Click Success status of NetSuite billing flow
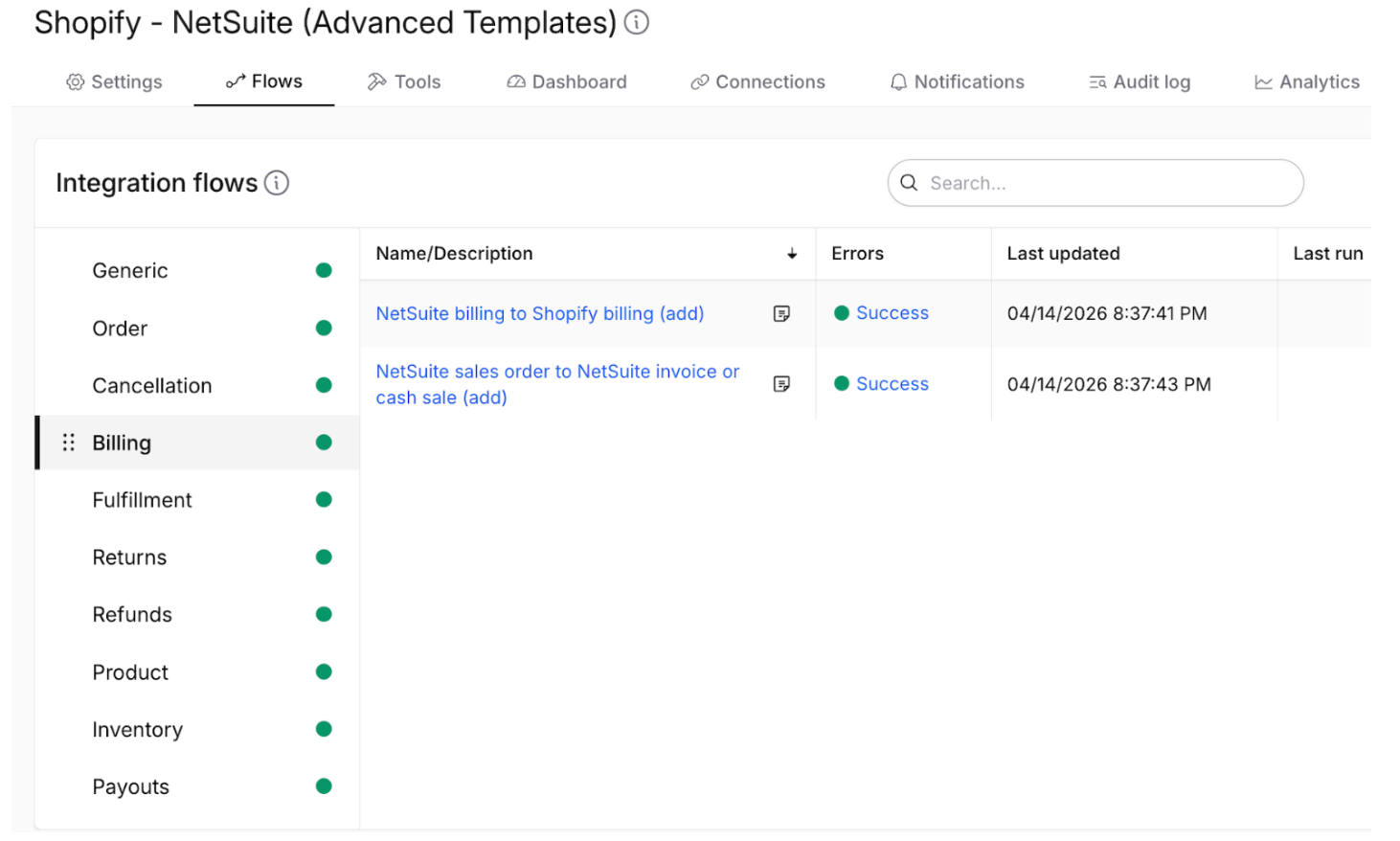This screenshot has width=1400, height=841. pyautogui.click(x=892, y=313)
